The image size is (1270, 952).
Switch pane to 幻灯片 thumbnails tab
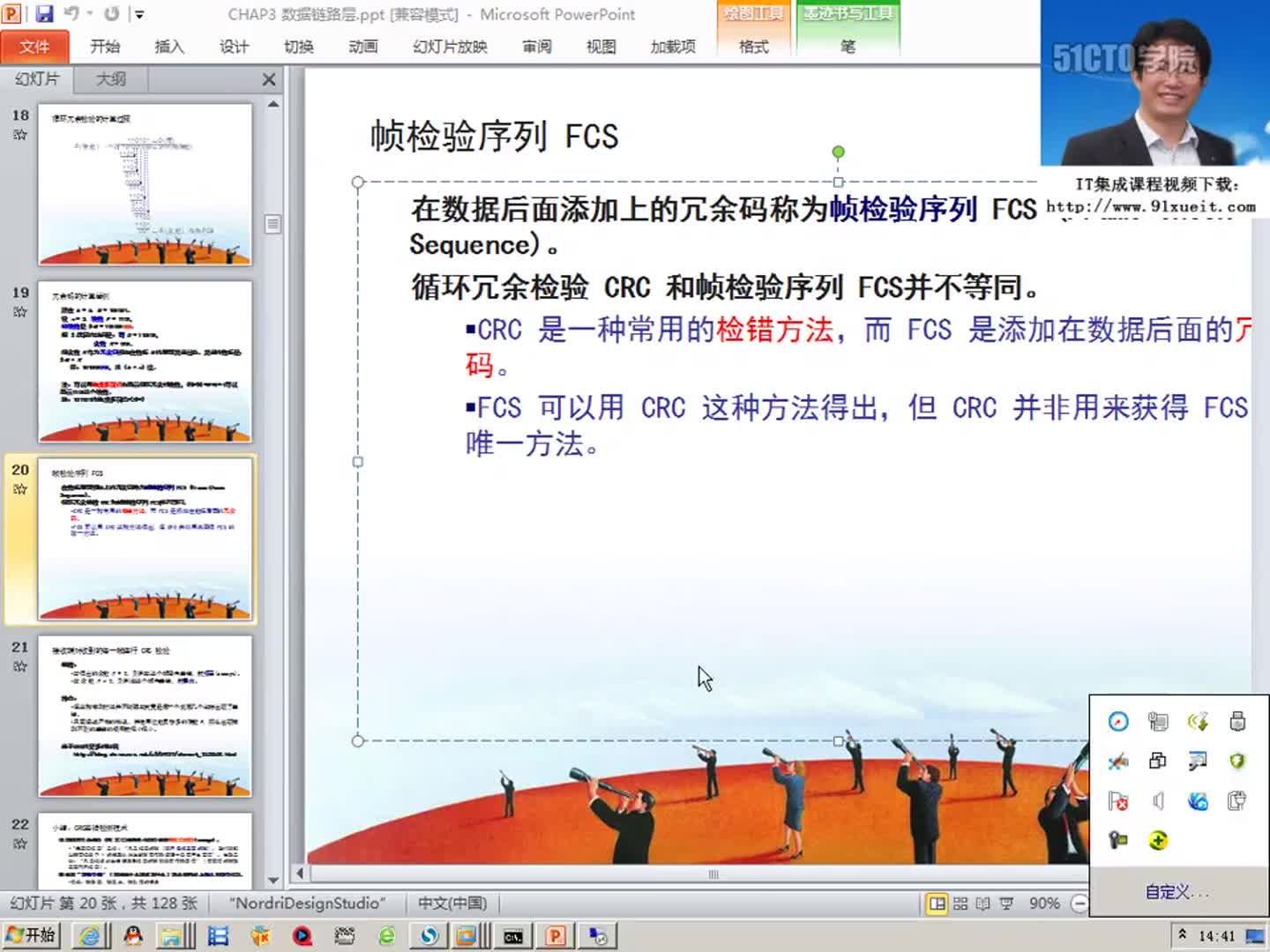[37, 78]
